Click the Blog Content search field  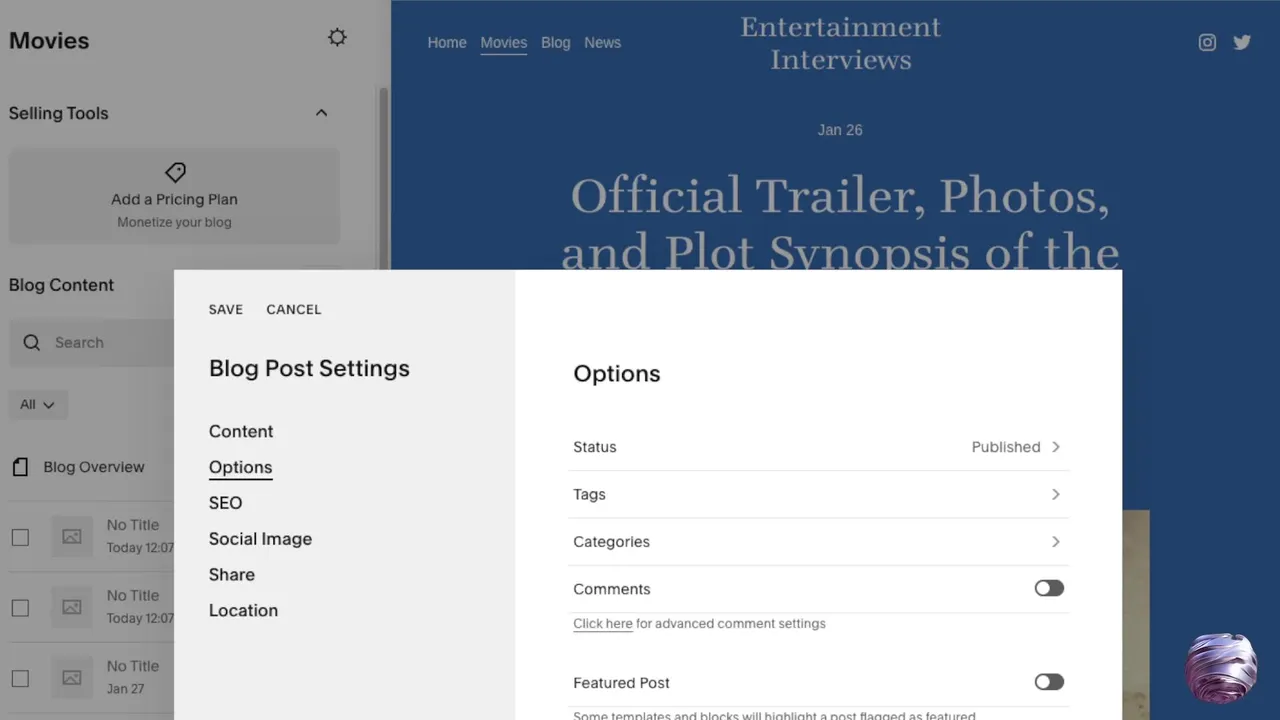pyautogui.click(x=110, y=343)
